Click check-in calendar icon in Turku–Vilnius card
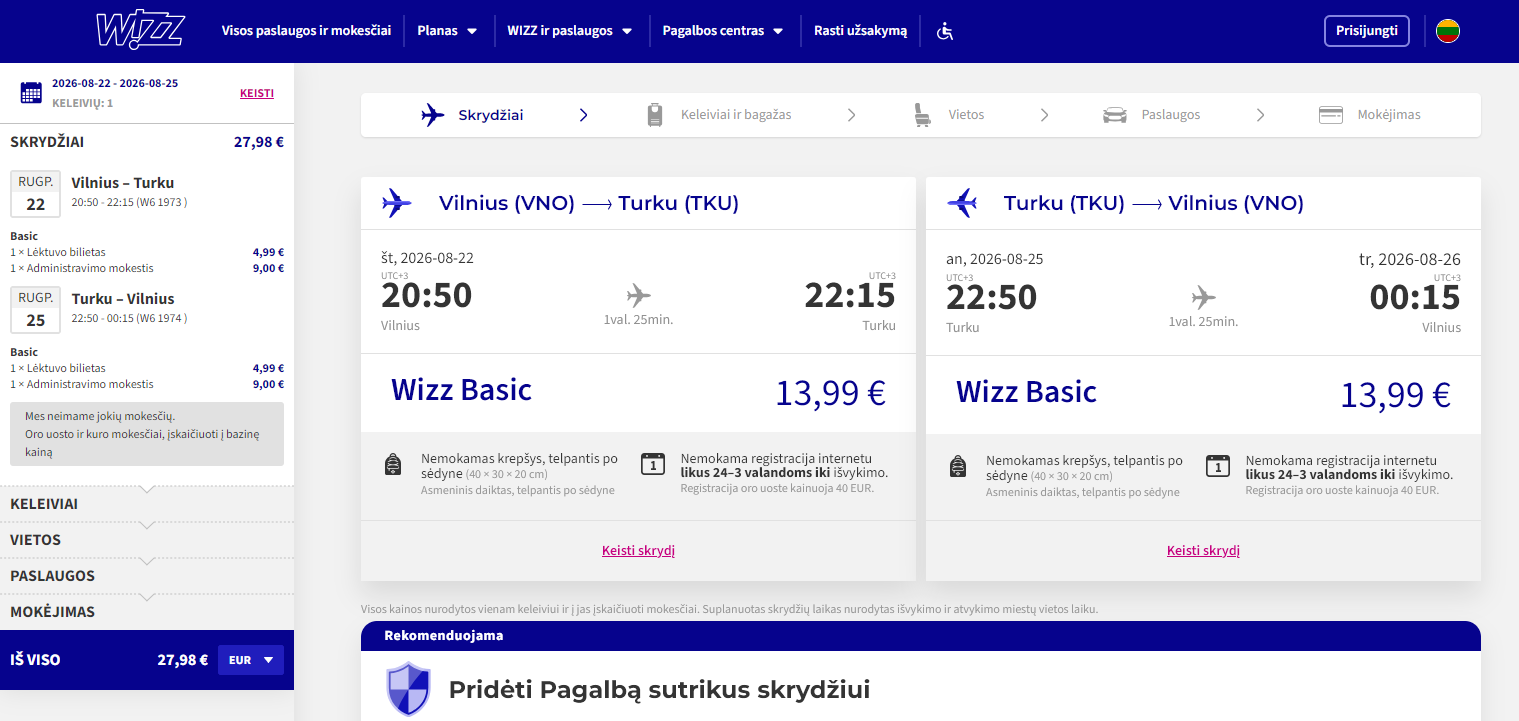 click(1218, 465)
